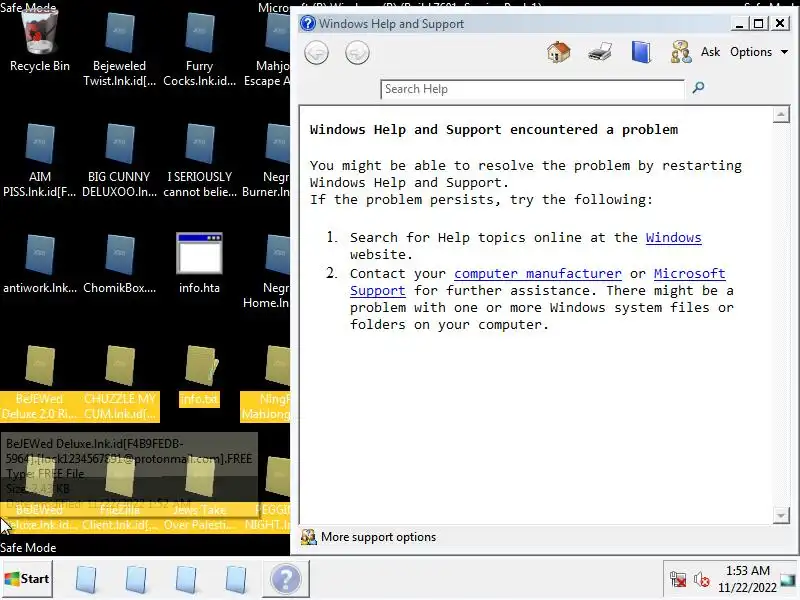Open the Options dropdown menu
The height and width of the screenshot is (600, 800).
coord(758,52)
